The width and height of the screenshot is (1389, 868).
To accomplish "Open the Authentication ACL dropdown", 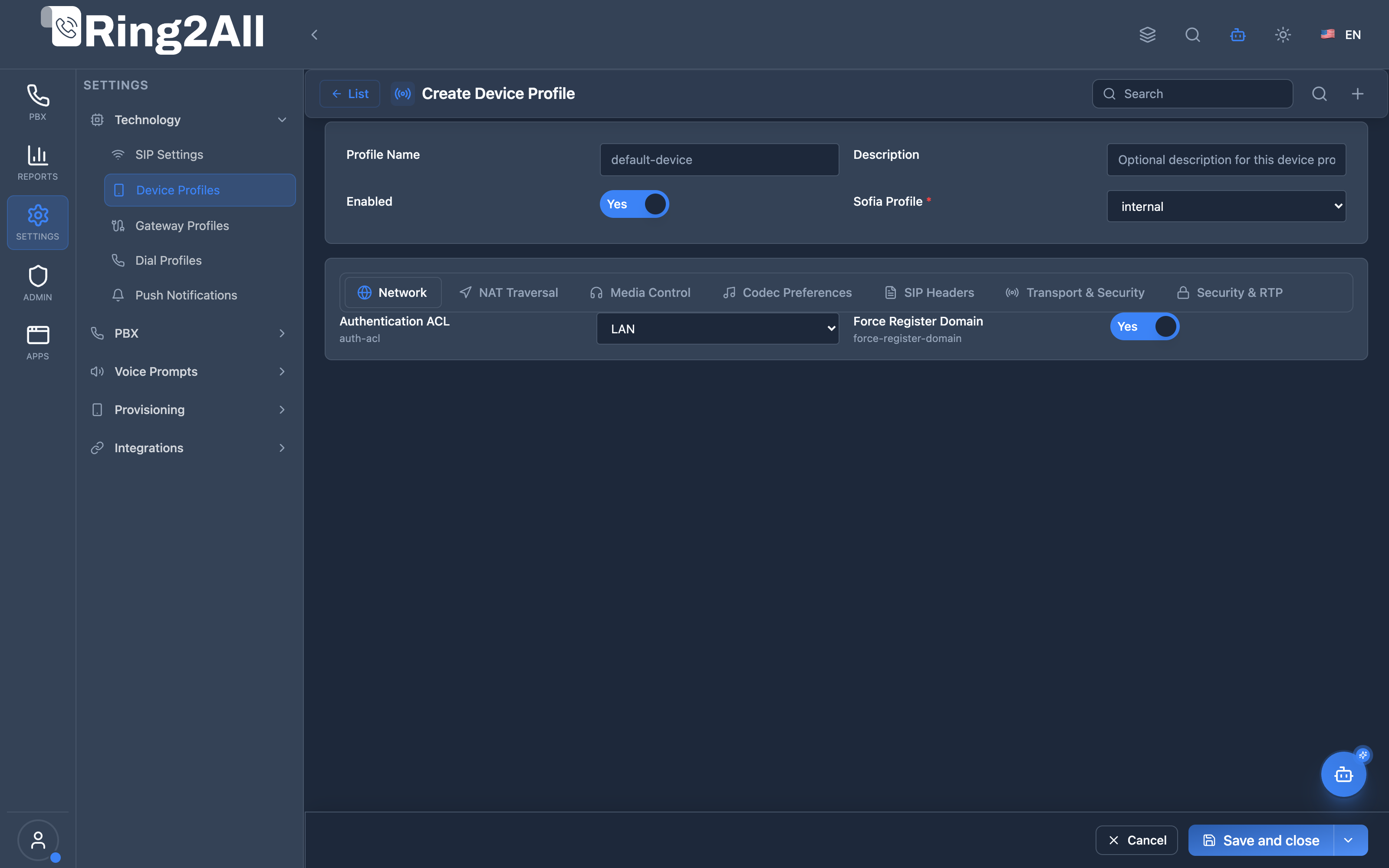I will pyautogui.click(x=718, y=329).
